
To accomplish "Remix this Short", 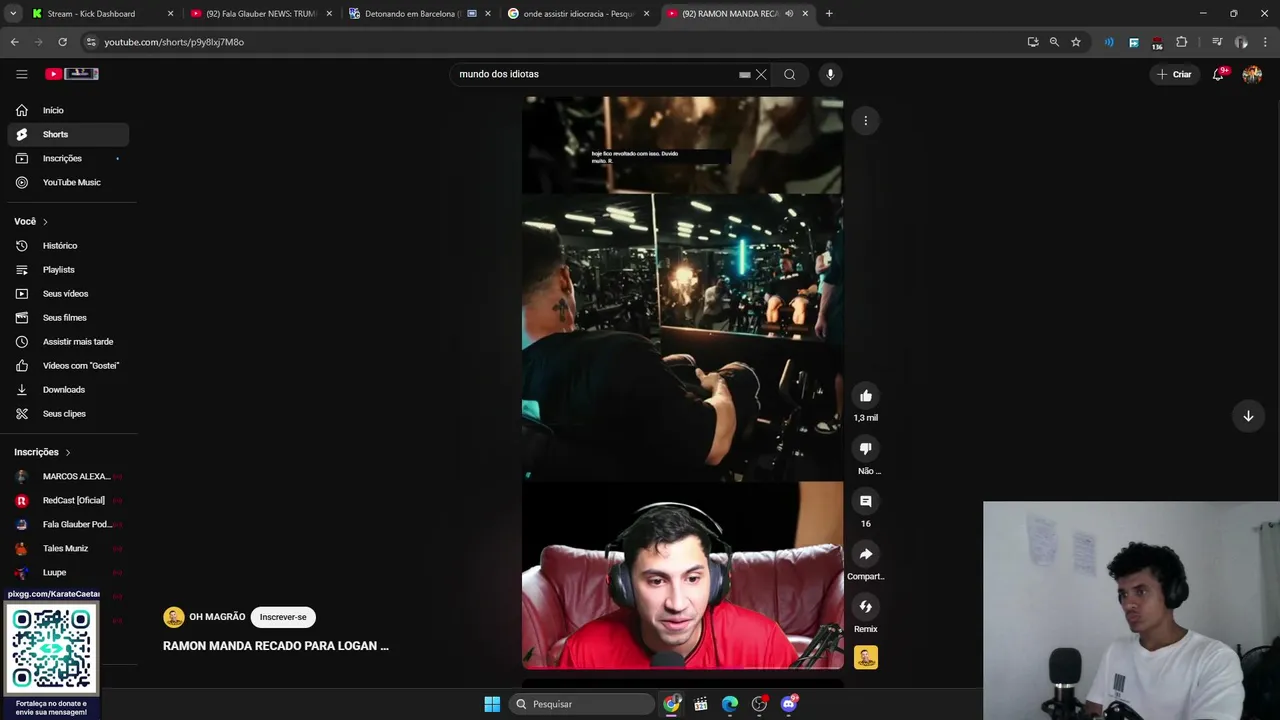I will click(866, 607).
